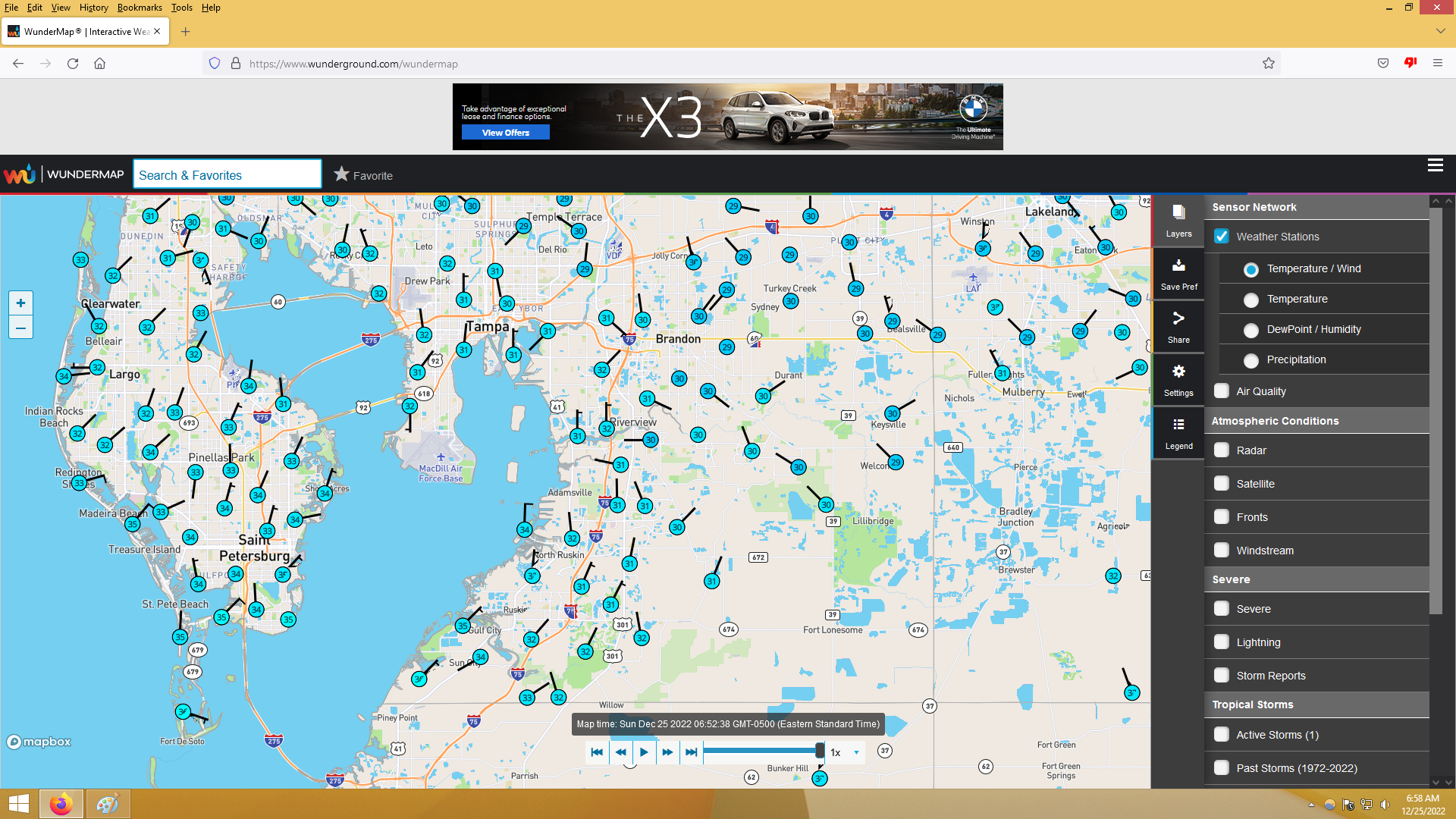This screenshot has height=819, width=1456.
Task: Skip to first timeline frame
Action: 597,752
